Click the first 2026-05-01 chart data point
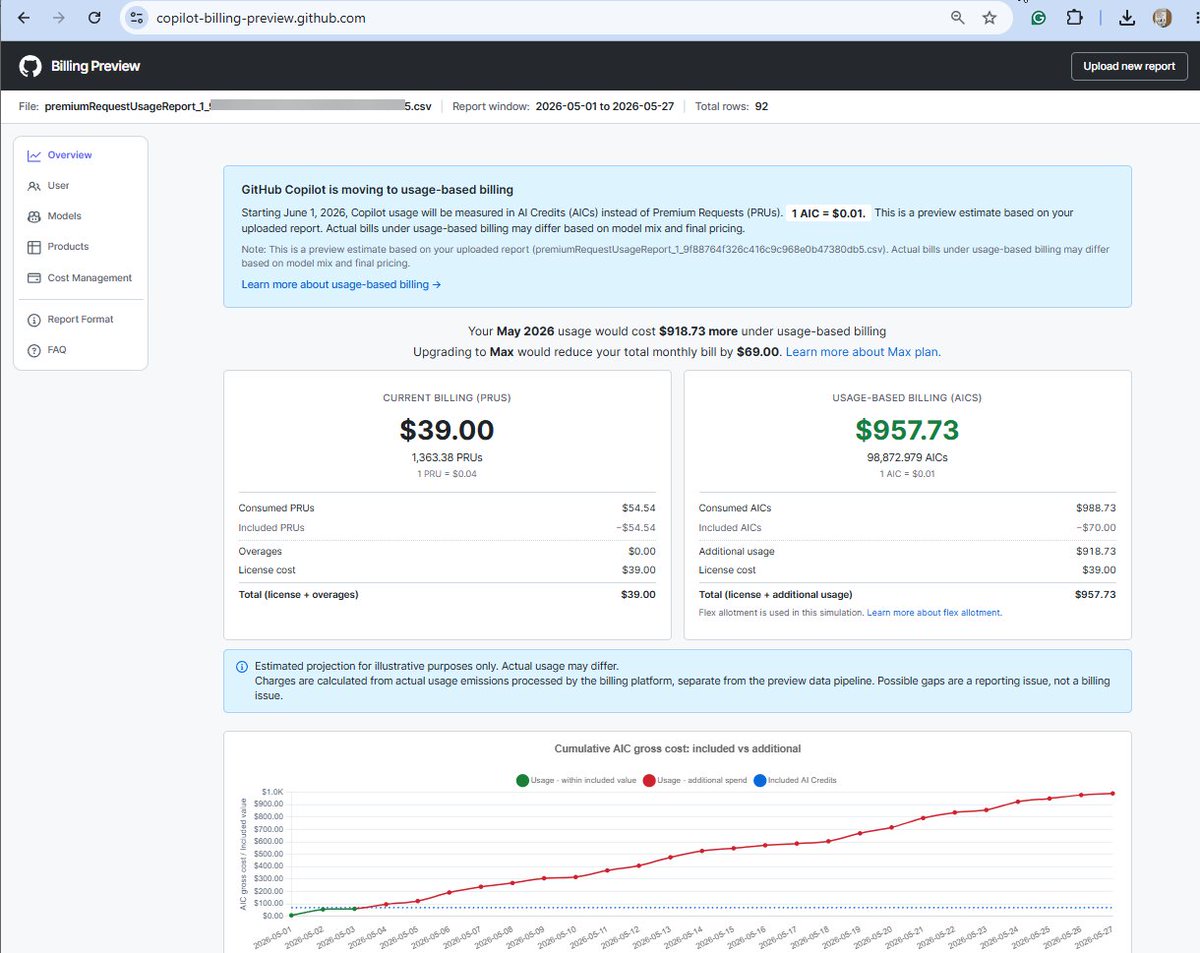 [x=291, y=915]
